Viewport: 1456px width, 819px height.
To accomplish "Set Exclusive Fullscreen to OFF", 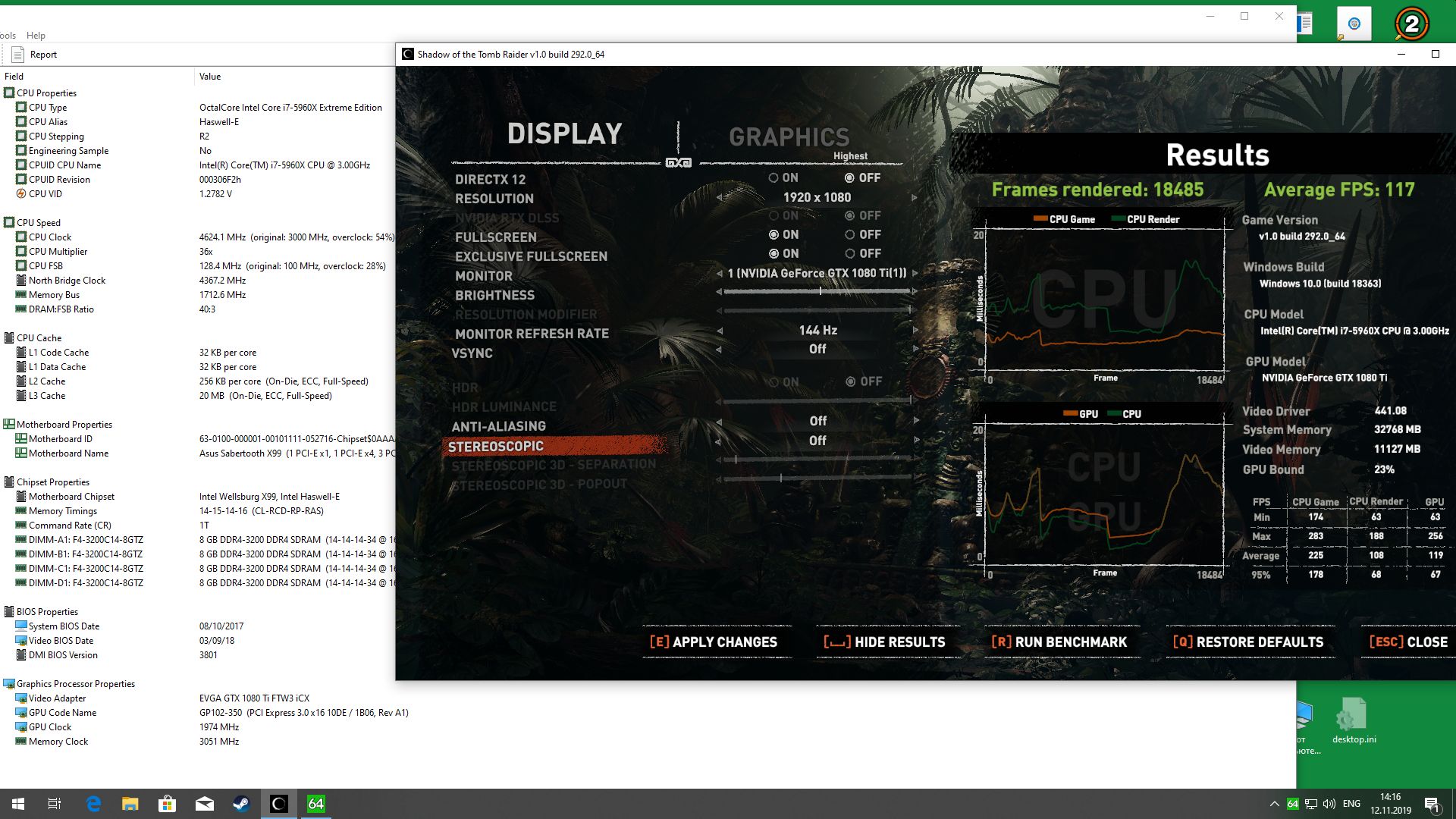I will (x=850, y=254).
